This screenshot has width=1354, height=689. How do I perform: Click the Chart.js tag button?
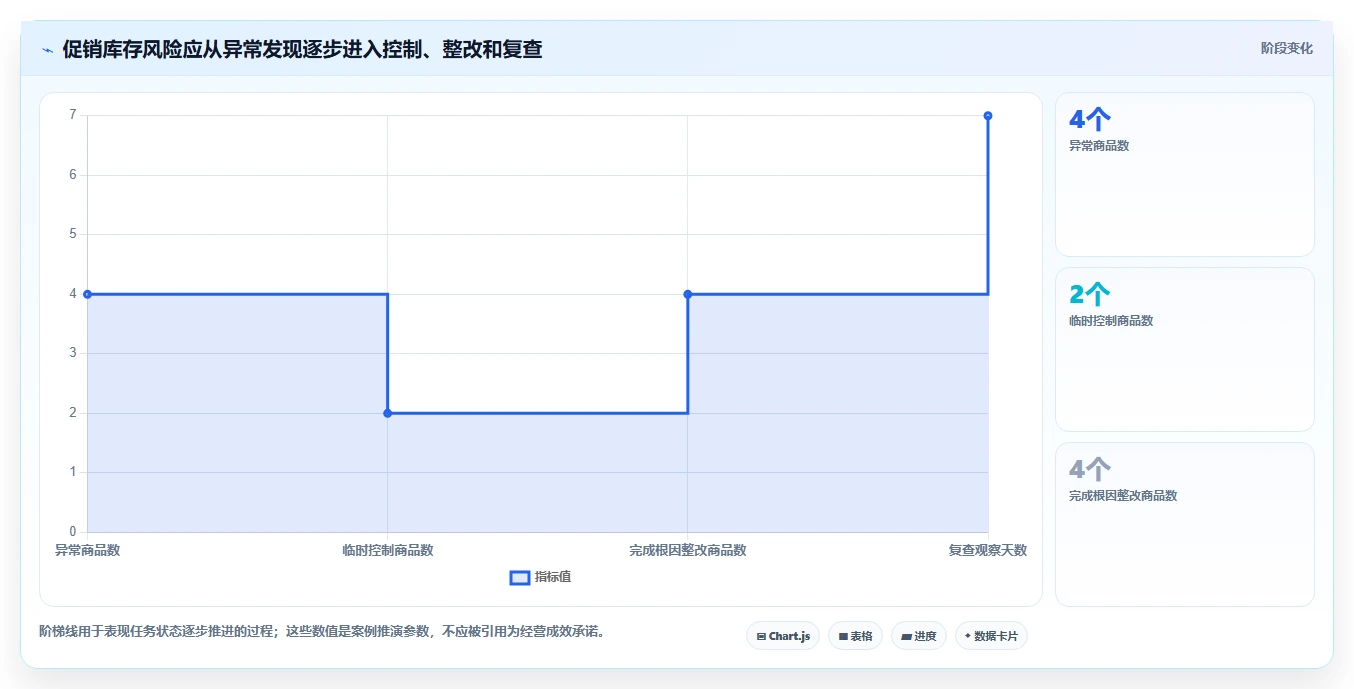(783, 636)
